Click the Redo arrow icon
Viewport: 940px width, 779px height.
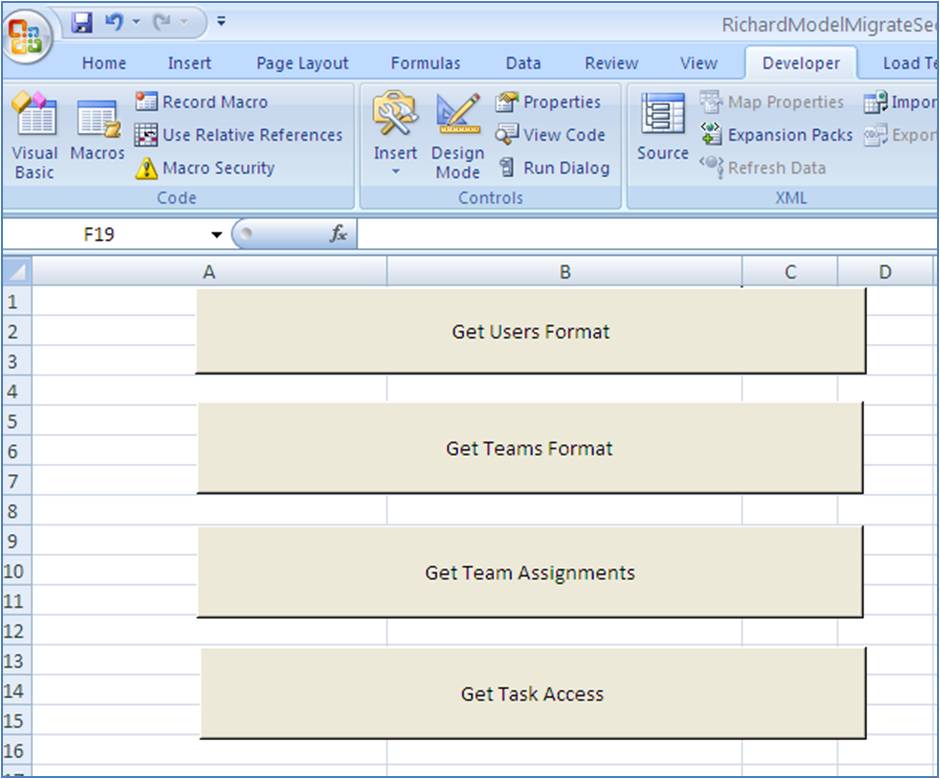click(x=162, y=22)
